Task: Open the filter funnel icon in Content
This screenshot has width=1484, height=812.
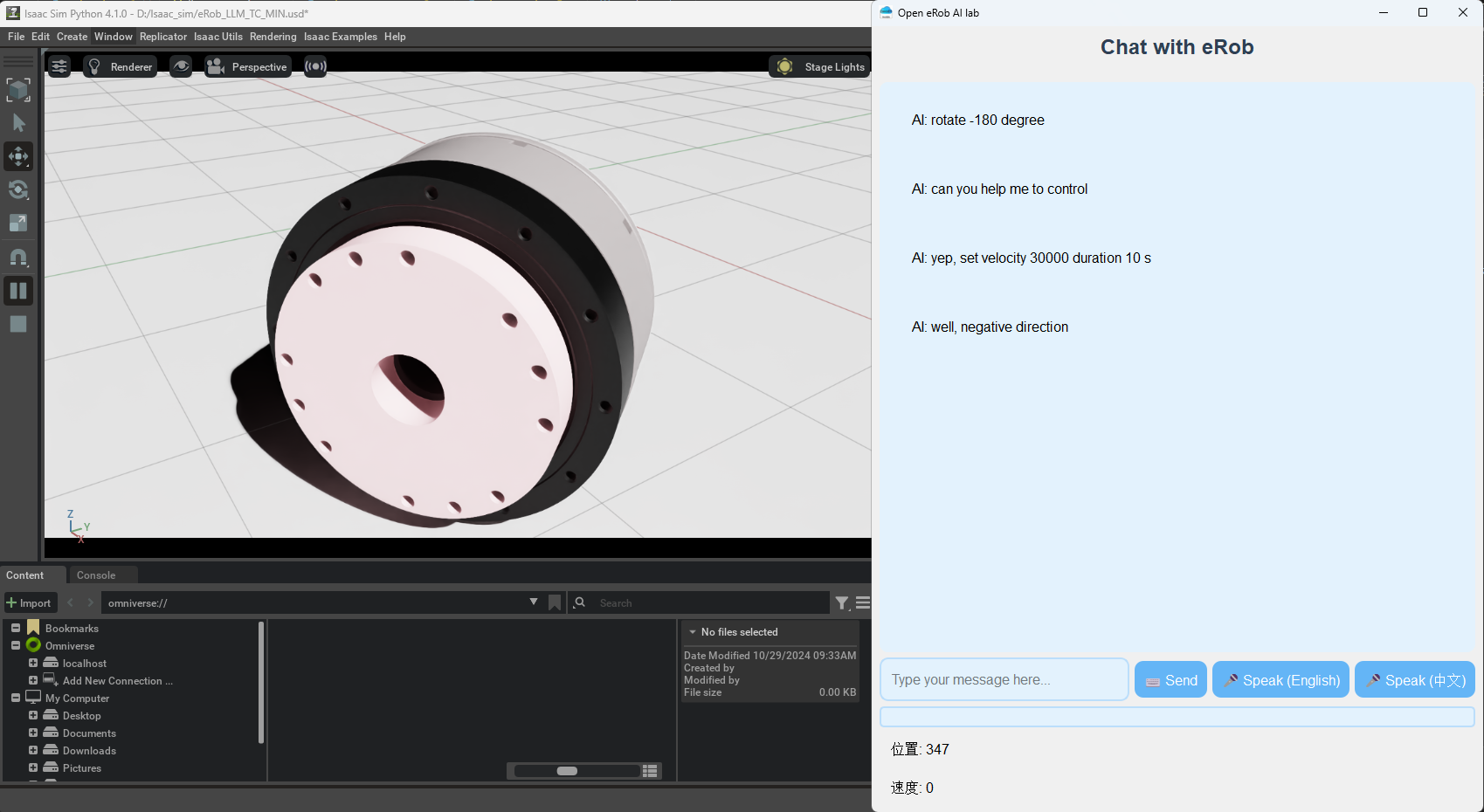Action: pos(841,602)
